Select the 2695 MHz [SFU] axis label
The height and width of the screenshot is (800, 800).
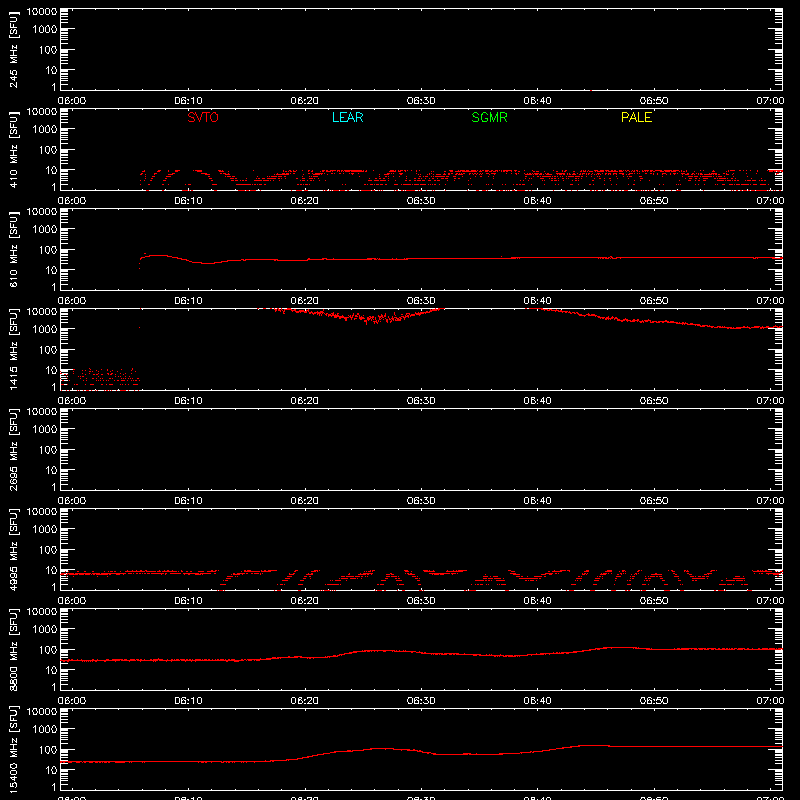(14, 450)
